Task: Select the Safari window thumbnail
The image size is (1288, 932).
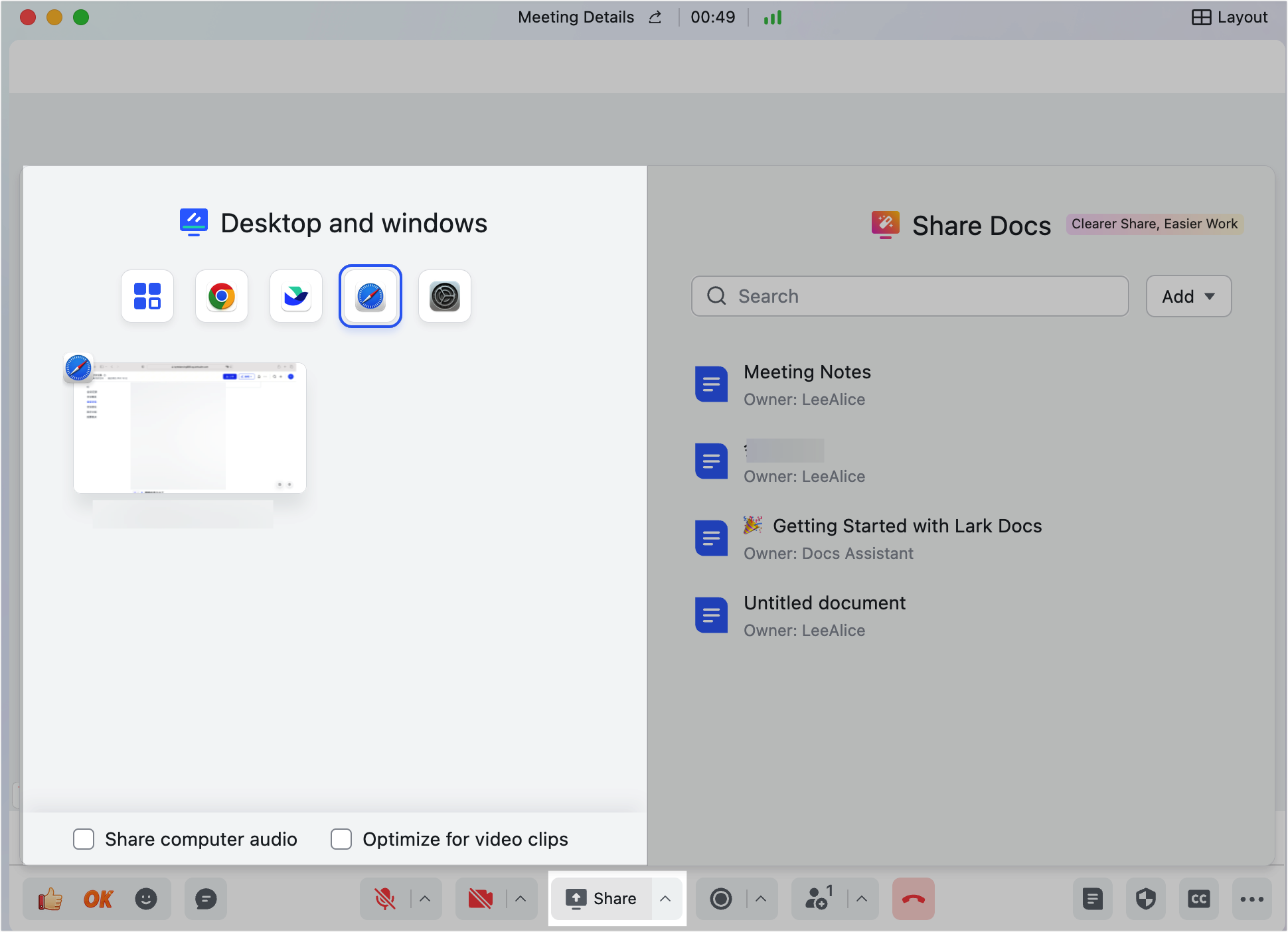Action: 190,428
